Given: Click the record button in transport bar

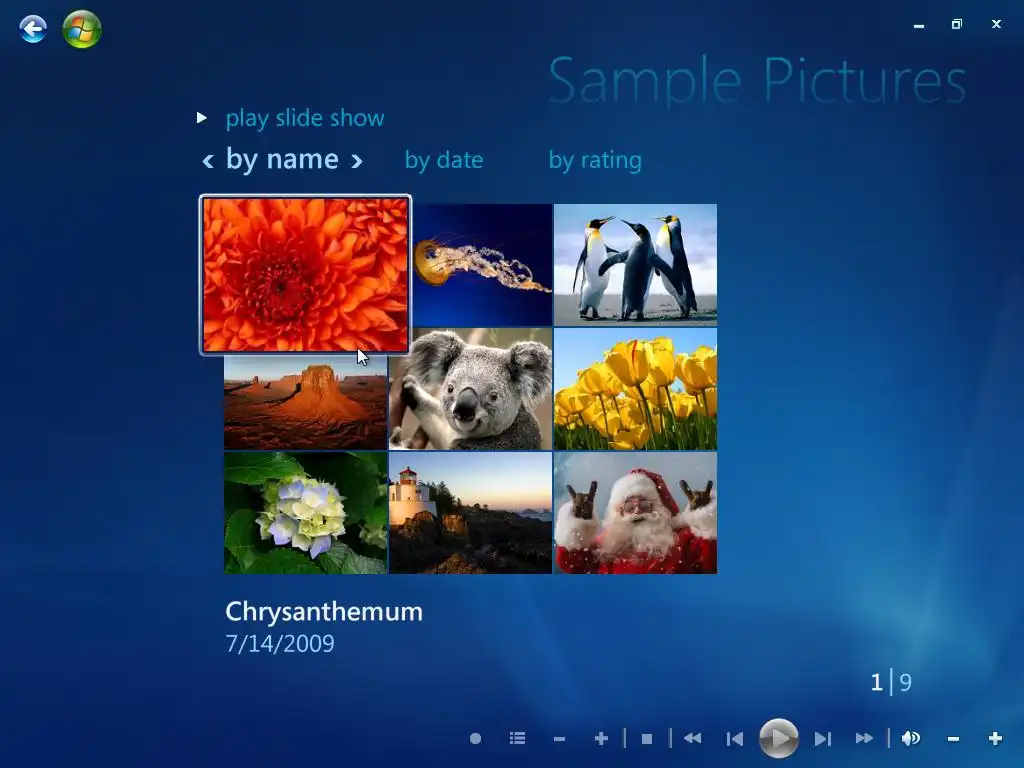Looking at the screenshot, I should [x=475, y=739].
